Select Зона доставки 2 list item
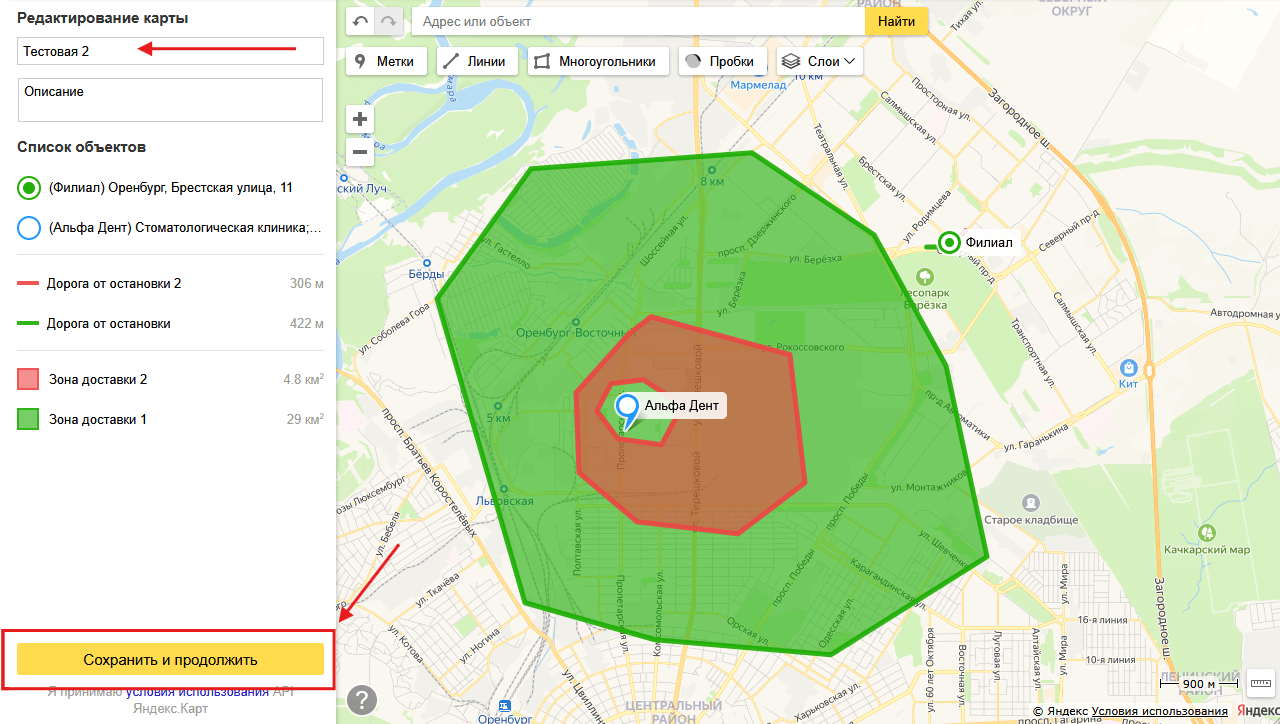Image resolution: width=1280 pixels, height=724 pixels. 169,379
